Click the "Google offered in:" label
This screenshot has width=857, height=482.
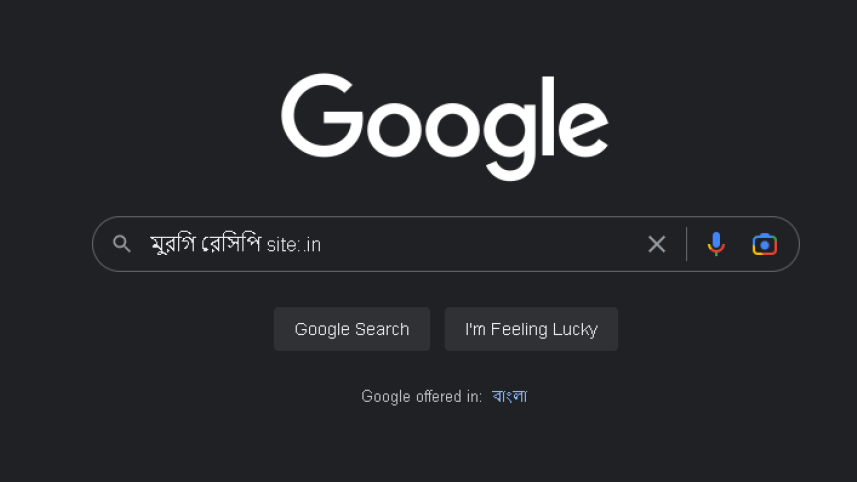pos(421,396)
